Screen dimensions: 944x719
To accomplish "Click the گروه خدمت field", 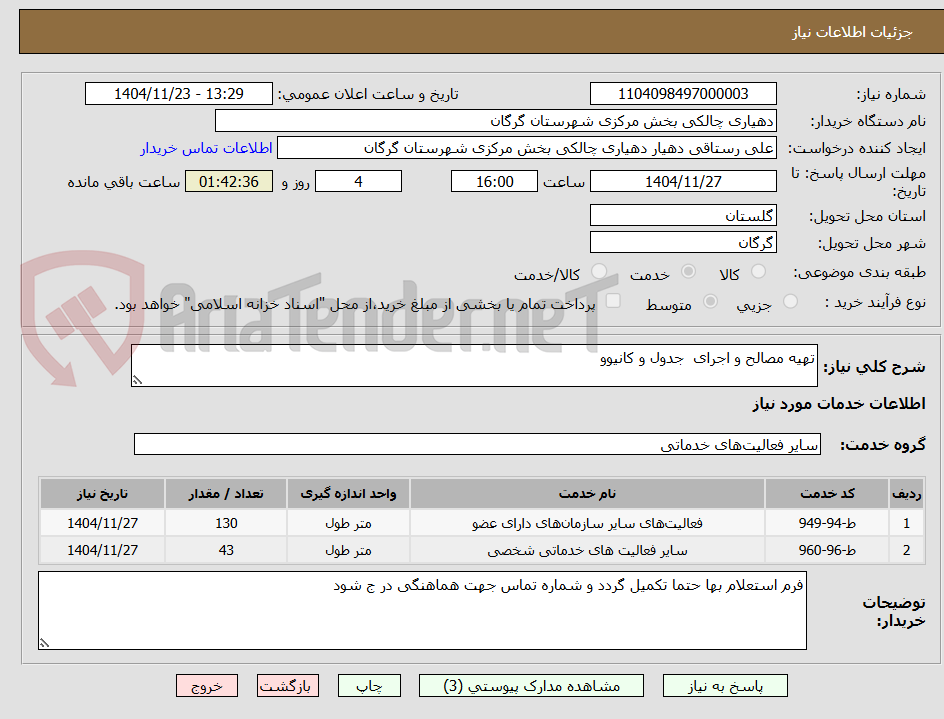I will click(477, 444).
